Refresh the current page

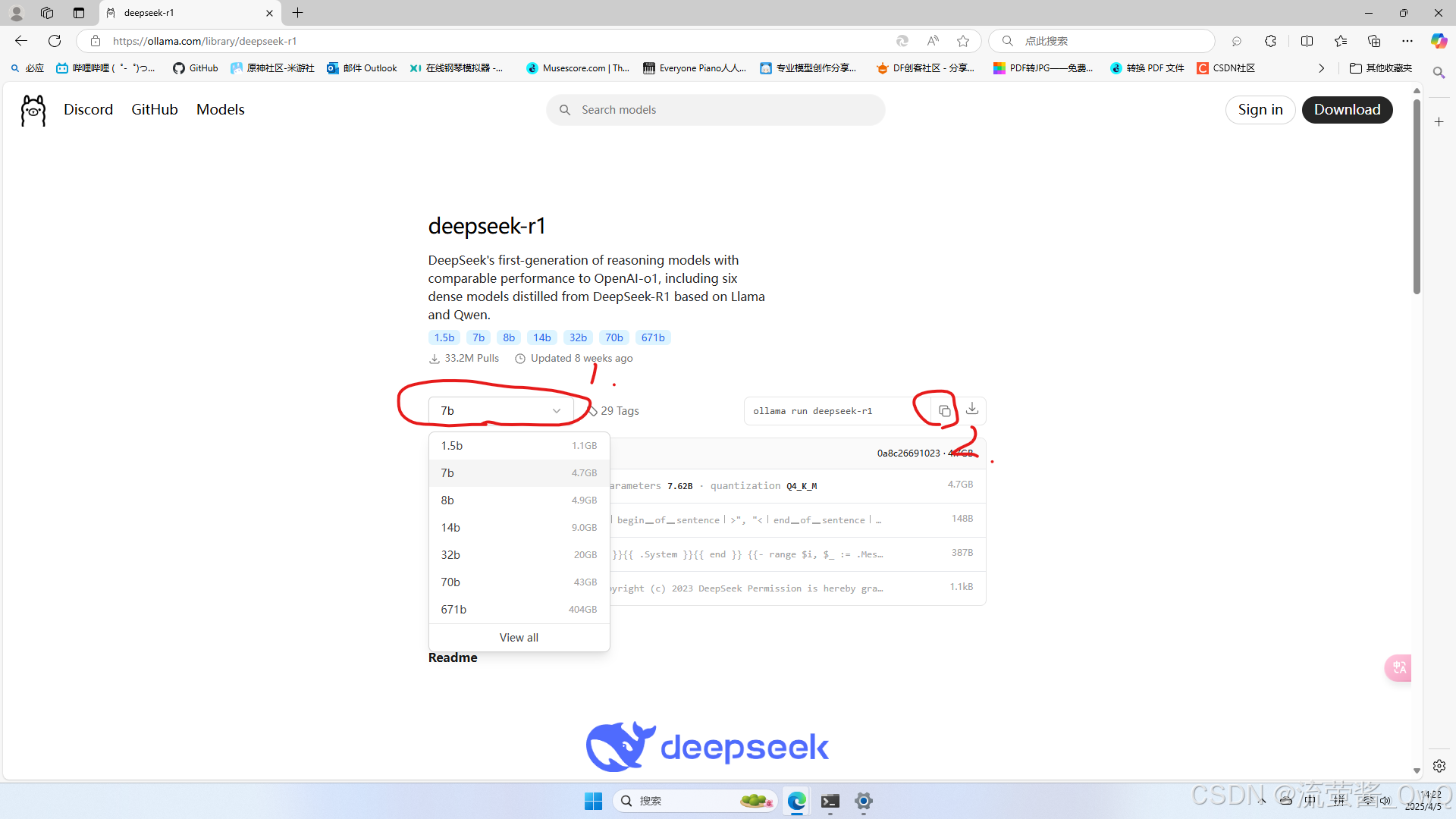click(55, 41)
